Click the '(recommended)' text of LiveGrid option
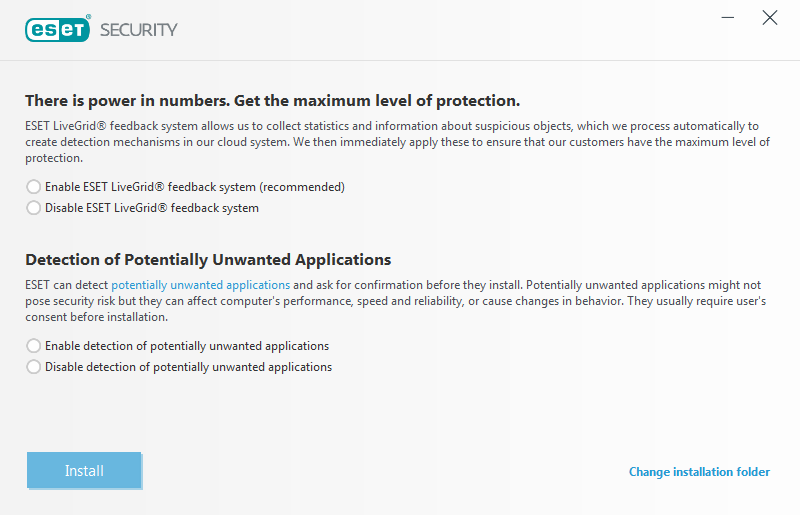The width and height of the screenshot is (800, 515). 302,187
